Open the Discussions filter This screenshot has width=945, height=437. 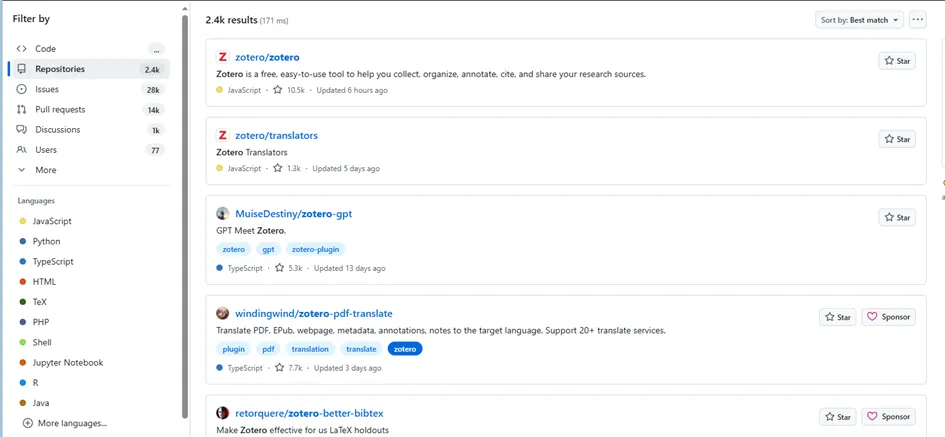[x=89, y=130]
